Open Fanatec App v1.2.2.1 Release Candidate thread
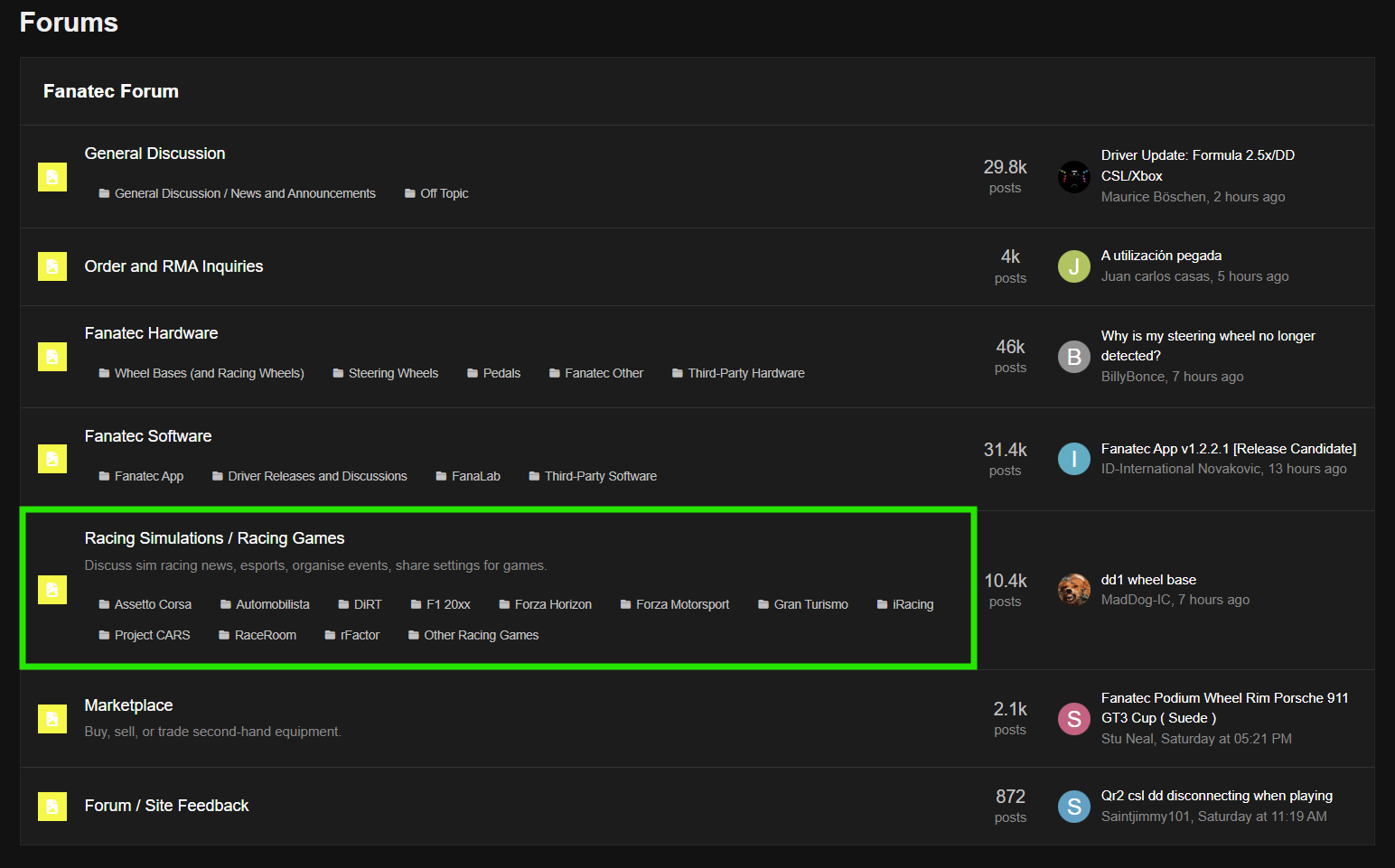 point(1228,449)
